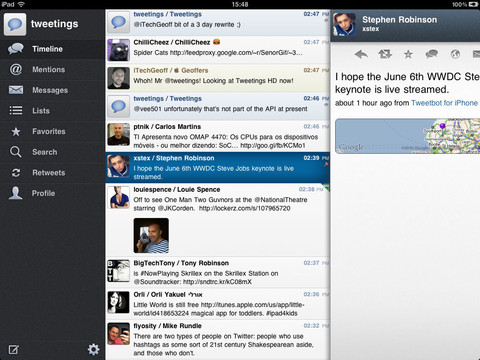This screenshot has height=360, width=480.
Task: Tap the favorite star icon in tweet detail
Action: point(408,54)
